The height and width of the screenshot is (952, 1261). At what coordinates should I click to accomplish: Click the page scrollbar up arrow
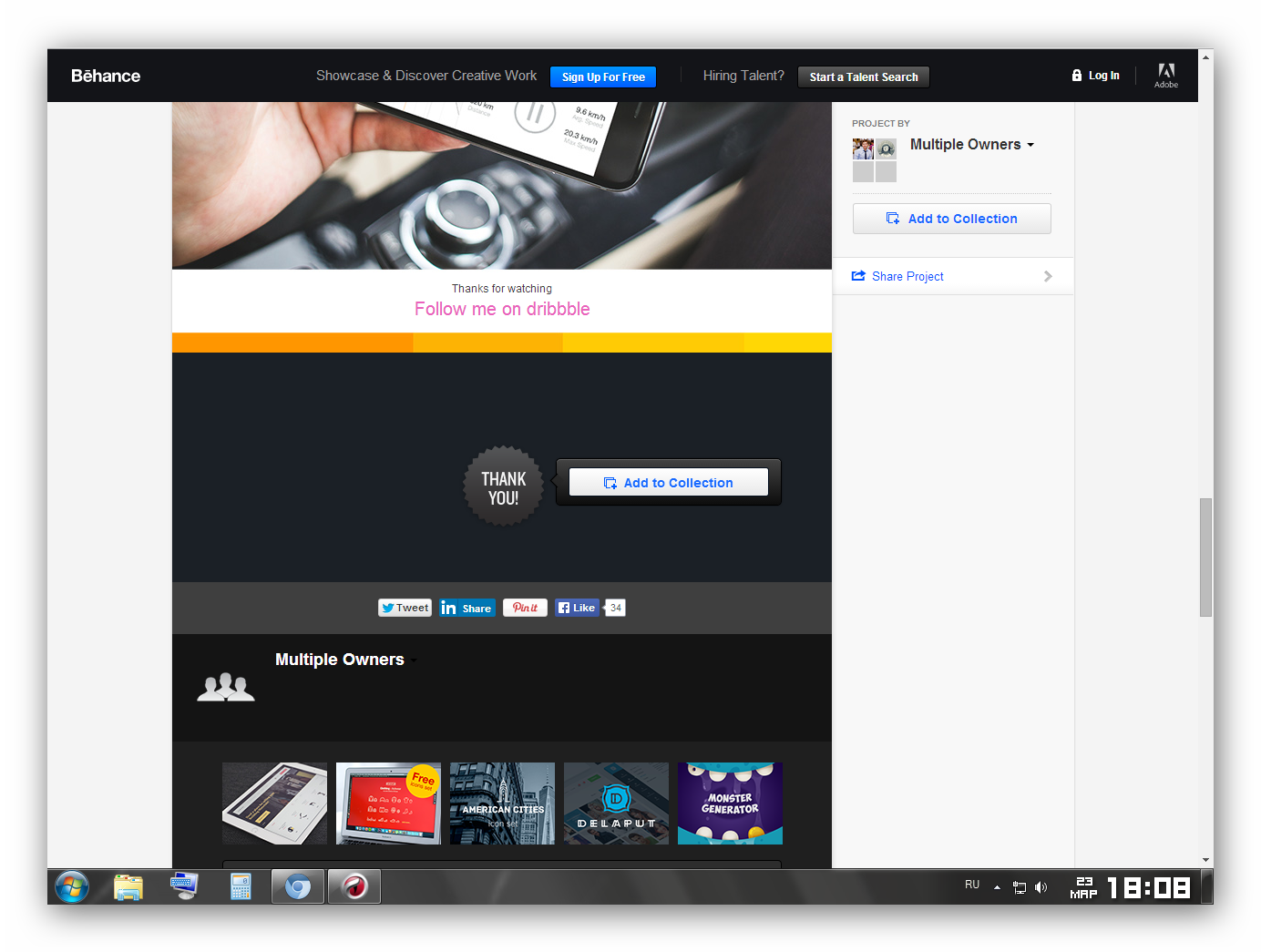[x=1206, y=56]
